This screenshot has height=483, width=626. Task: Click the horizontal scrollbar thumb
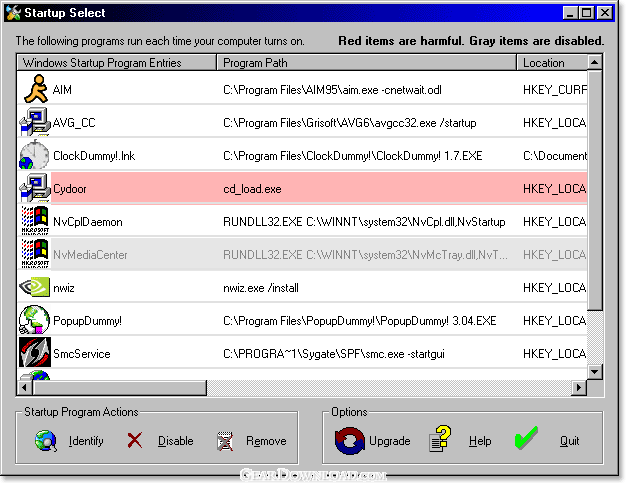120,387
